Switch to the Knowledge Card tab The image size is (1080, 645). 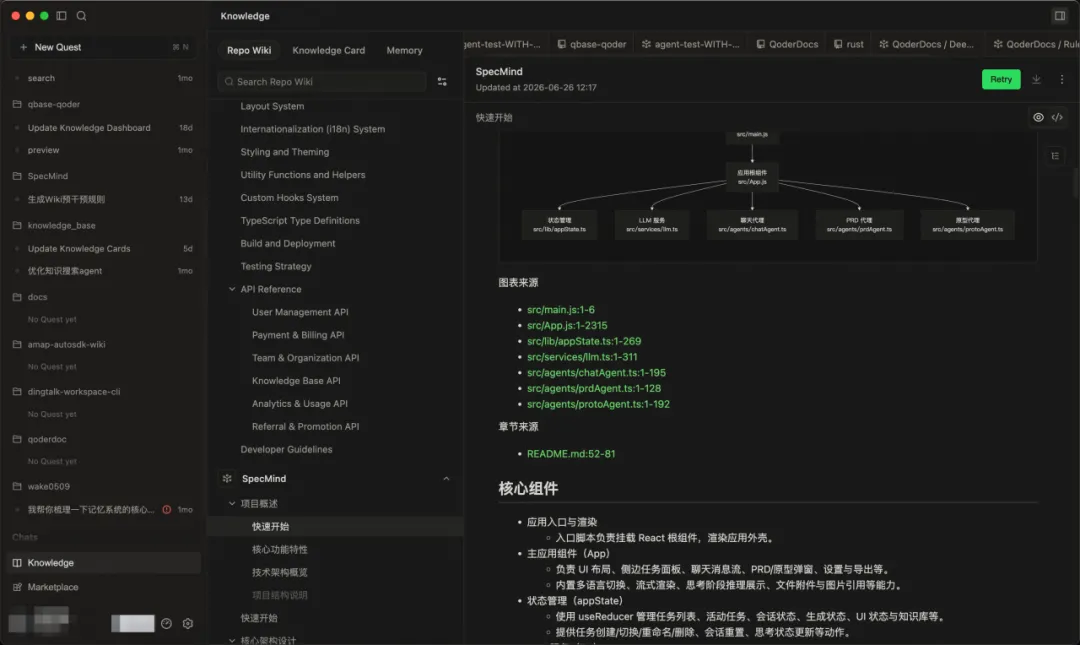329,50
